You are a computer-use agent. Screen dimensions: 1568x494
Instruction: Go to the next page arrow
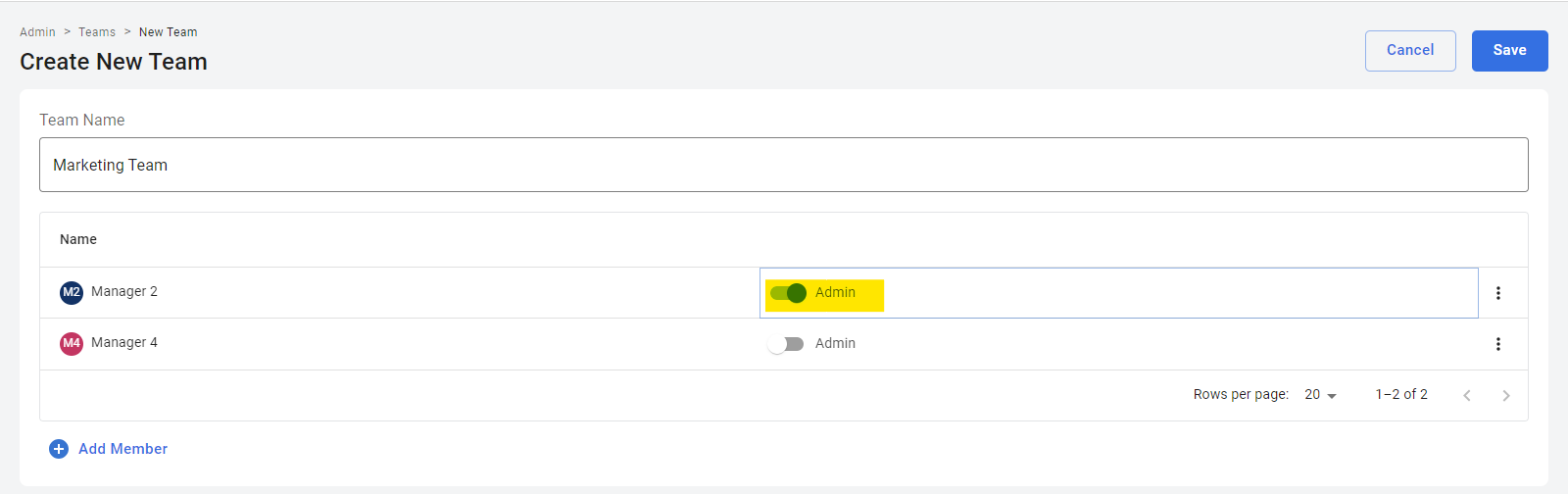click(1506, 395)
